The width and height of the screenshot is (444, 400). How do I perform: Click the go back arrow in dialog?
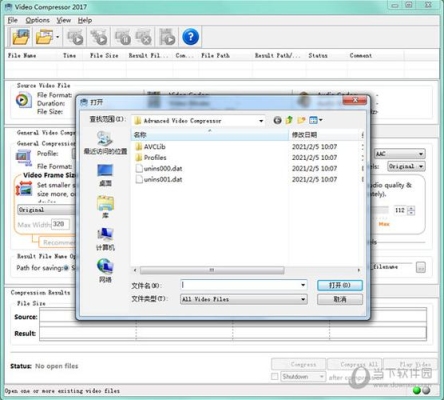pyautogui.click(x=277, y=120)
